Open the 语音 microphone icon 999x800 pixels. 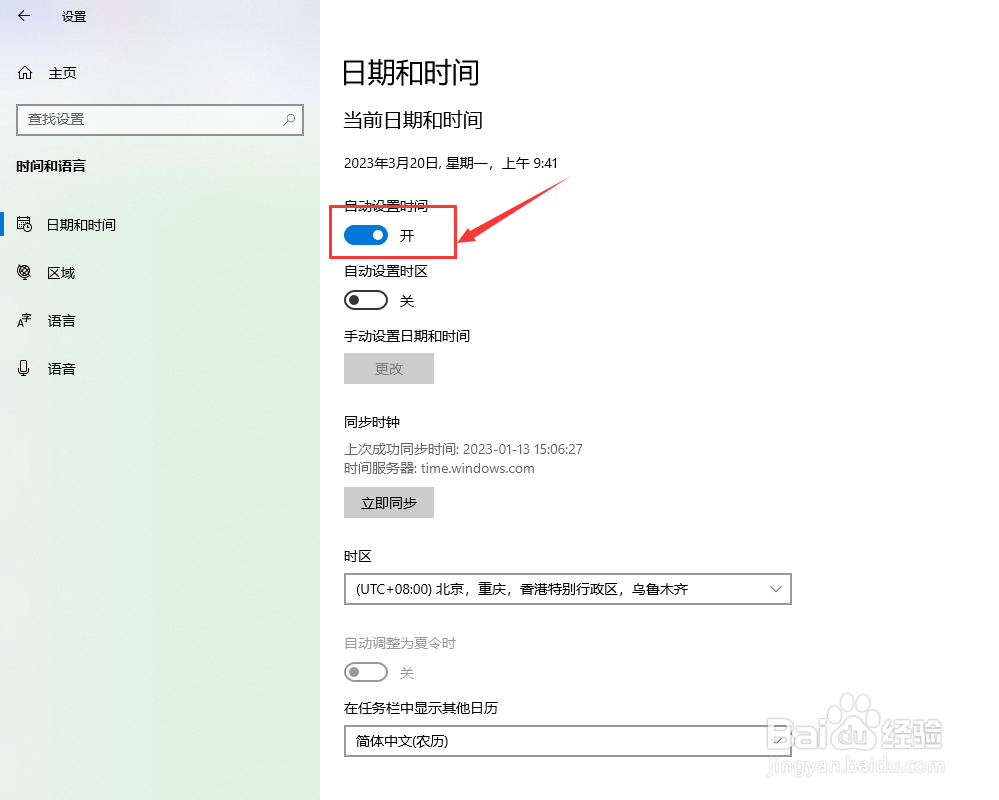coord(24,368)
